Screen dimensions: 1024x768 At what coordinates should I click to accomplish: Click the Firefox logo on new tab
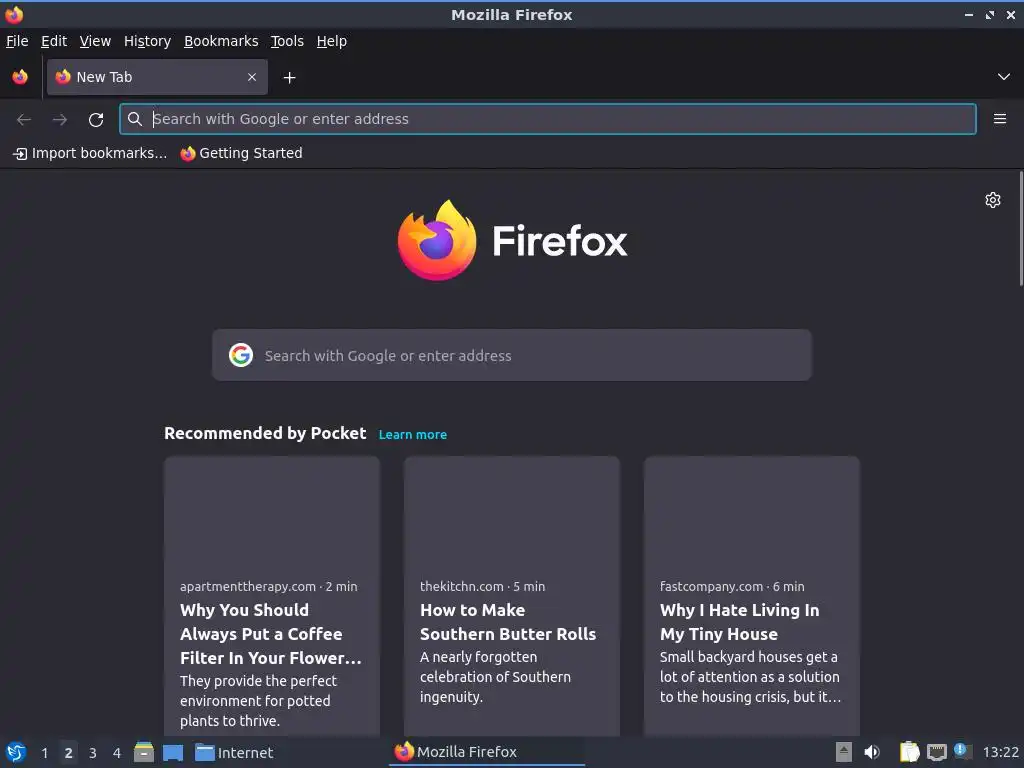(512, 240)
